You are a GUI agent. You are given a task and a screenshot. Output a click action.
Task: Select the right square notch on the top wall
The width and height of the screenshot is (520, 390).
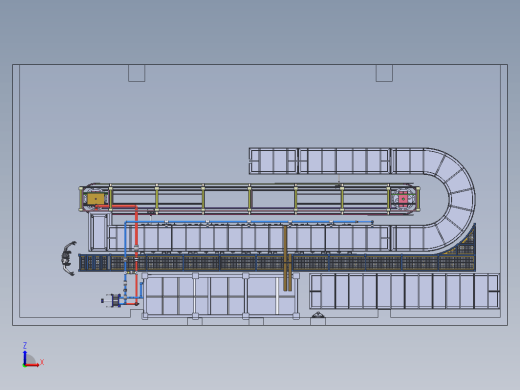[384, 73]
